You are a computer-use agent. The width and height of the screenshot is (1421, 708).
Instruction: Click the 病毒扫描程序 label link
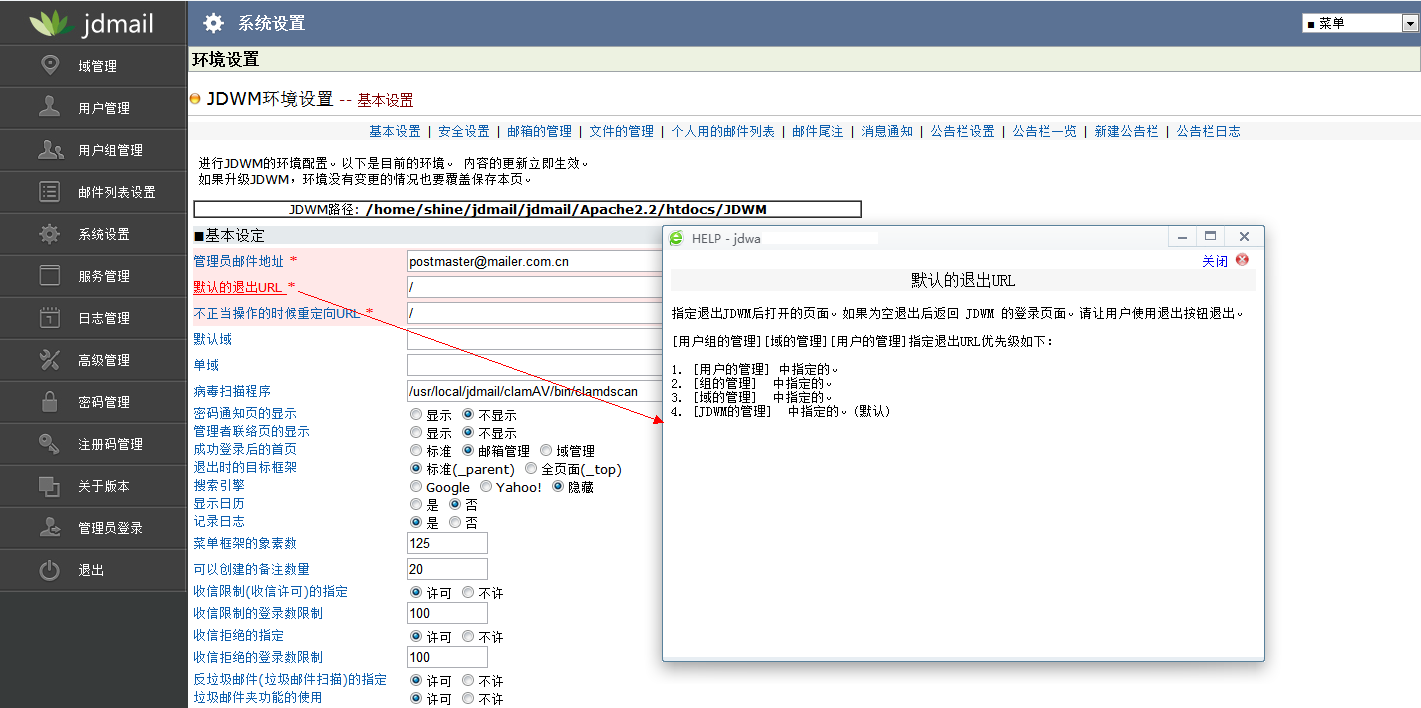point(232,391)
